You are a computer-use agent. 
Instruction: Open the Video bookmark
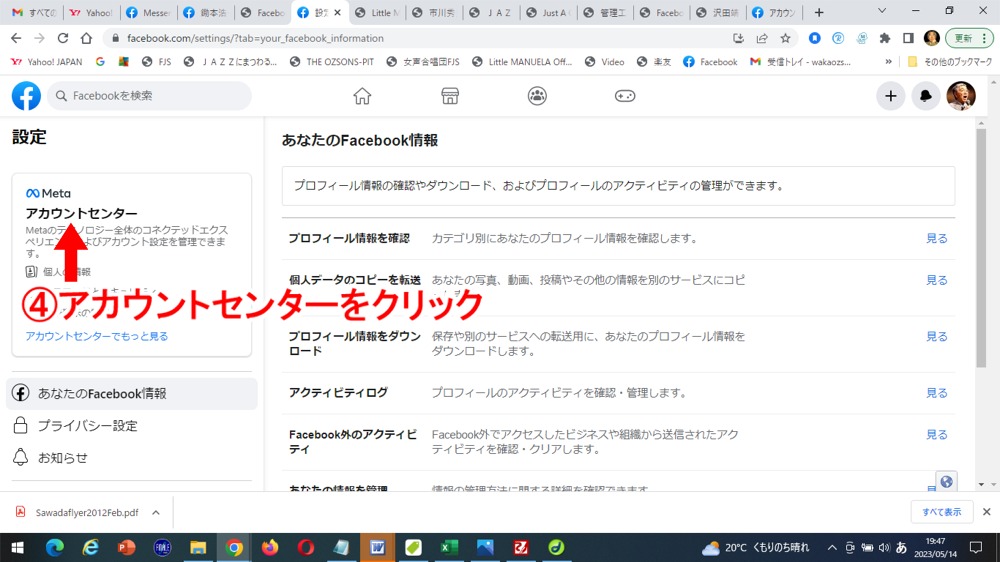(605, 62)
